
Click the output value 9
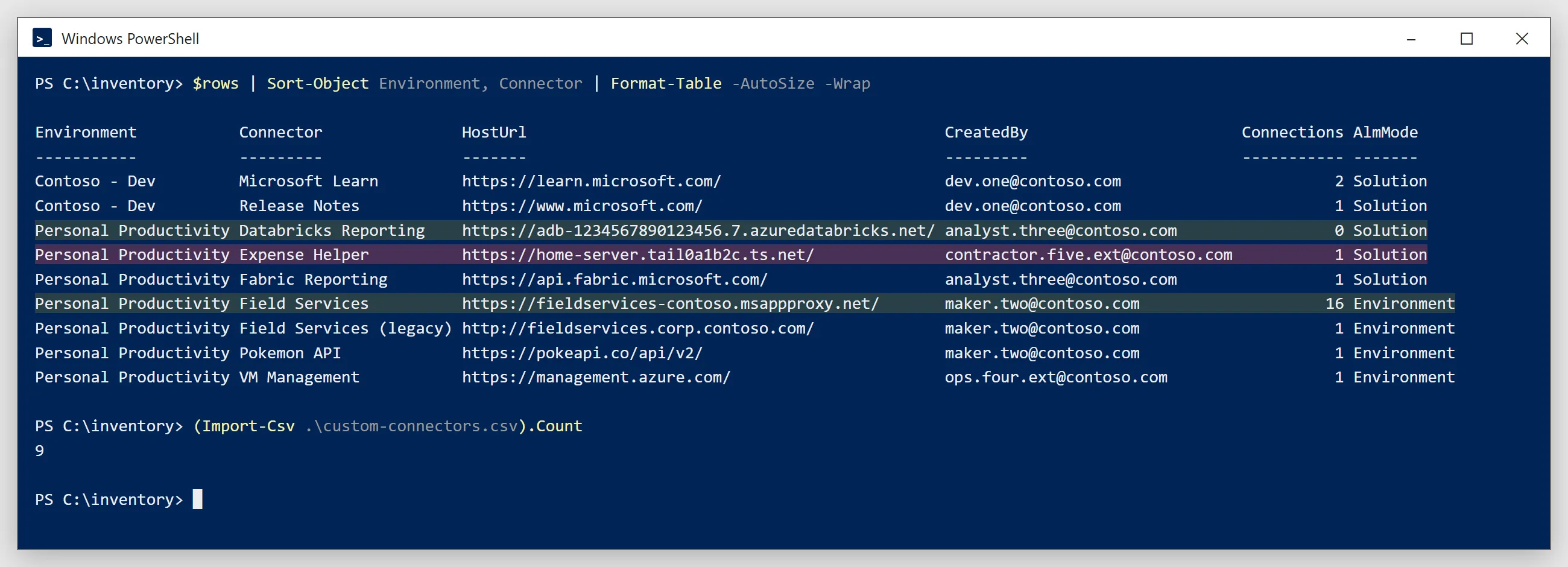(40, 451)
